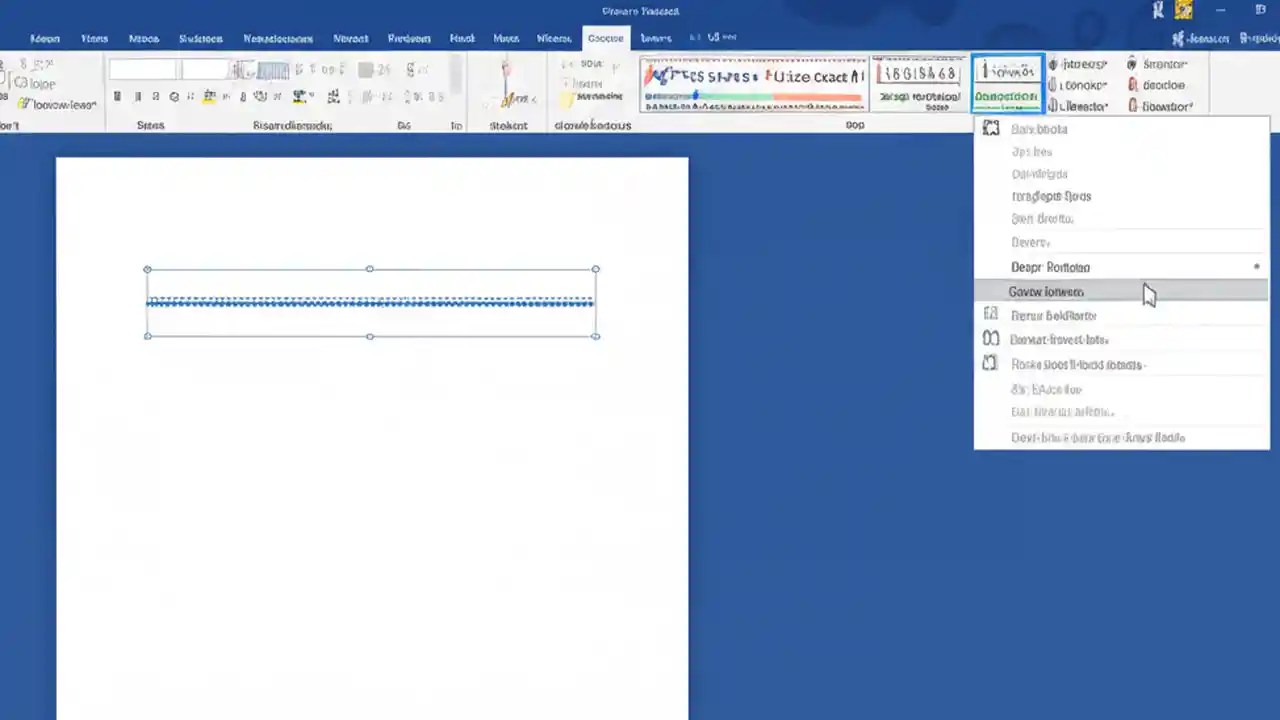Toggle strikethrough formatting in the Font group

coord(173,96)
